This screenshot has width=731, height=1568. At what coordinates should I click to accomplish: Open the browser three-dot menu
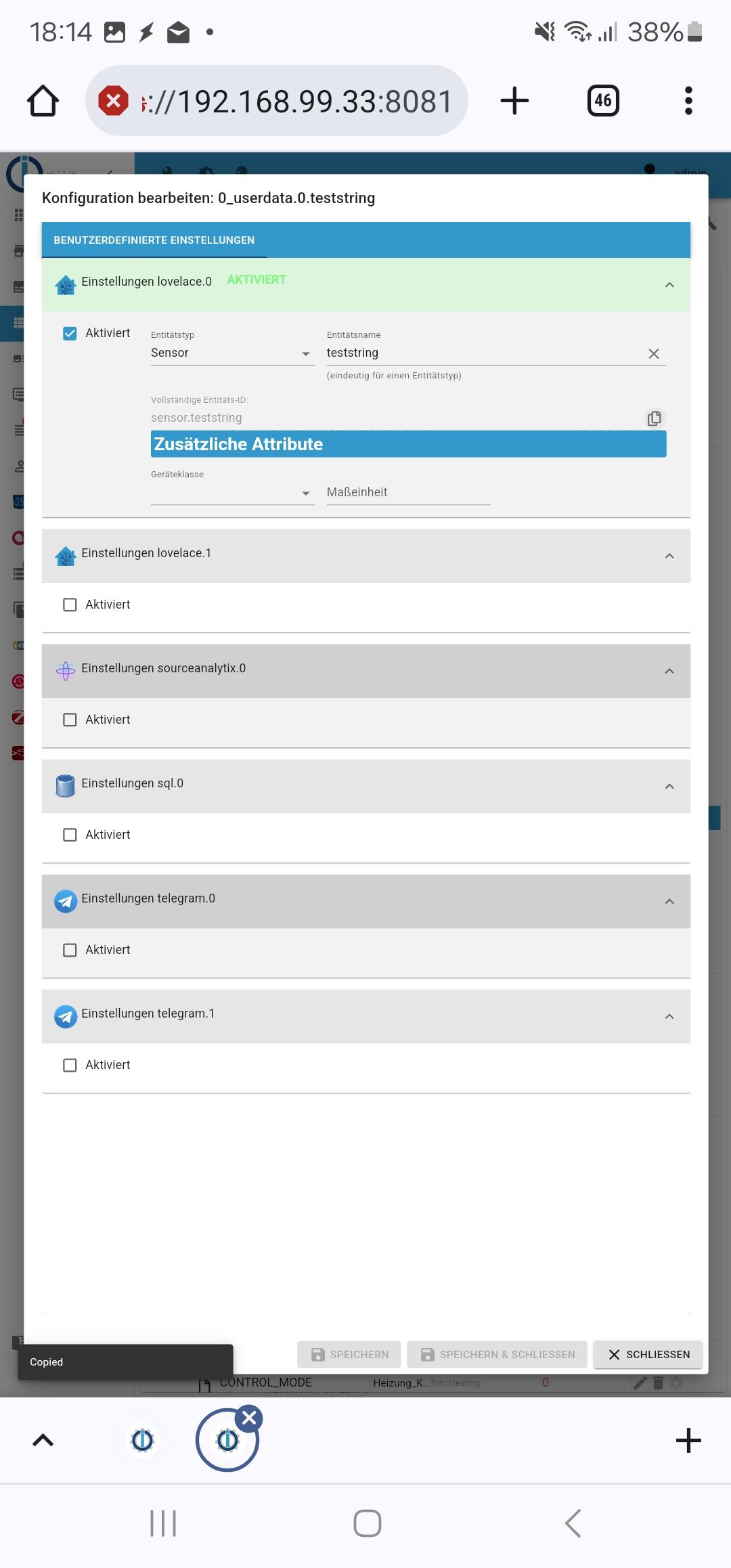tap(688, 101)
